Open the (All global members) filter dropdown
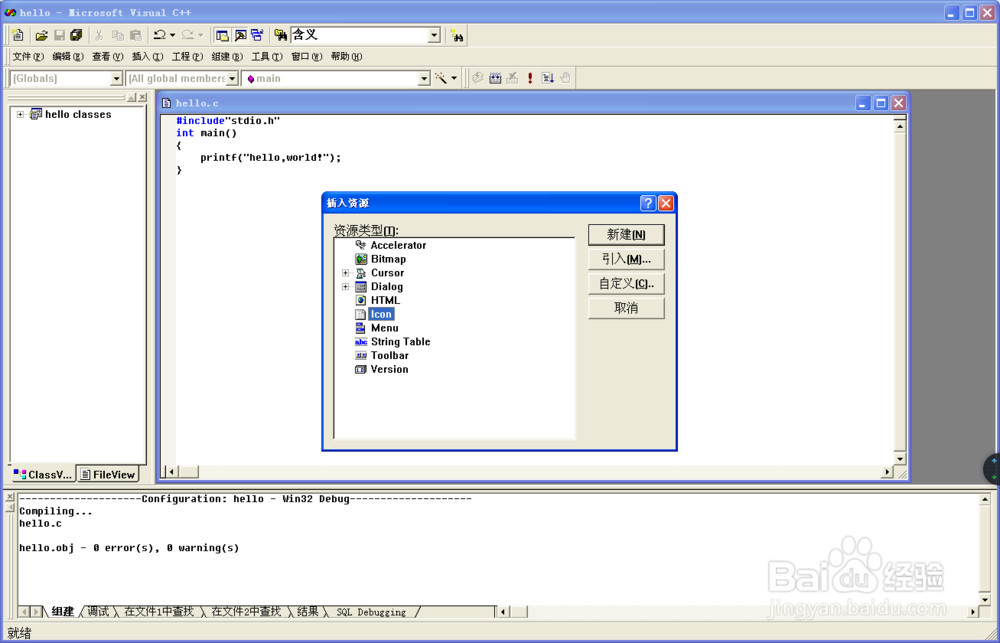 click(232, 78)
